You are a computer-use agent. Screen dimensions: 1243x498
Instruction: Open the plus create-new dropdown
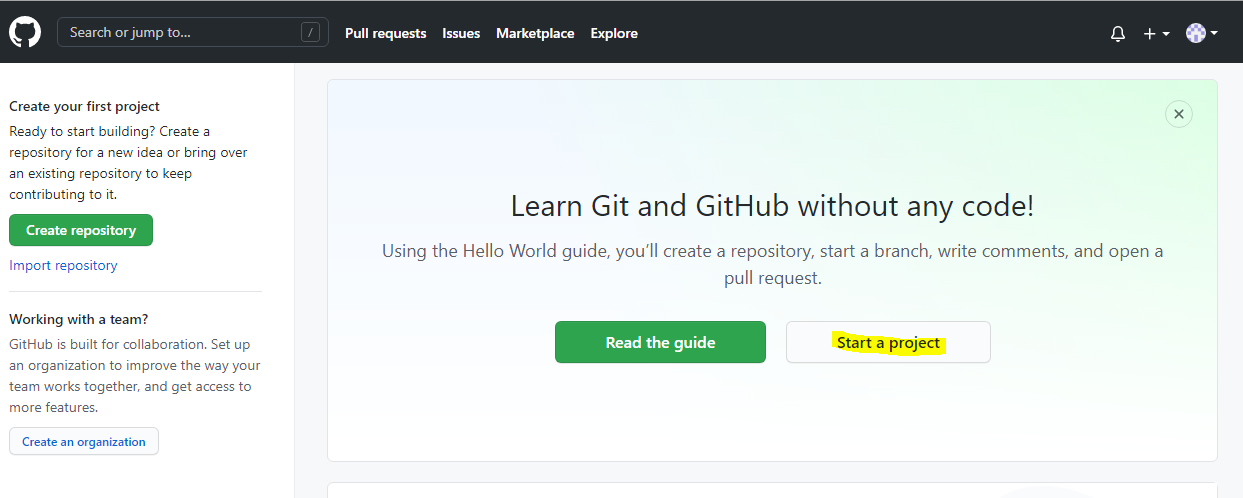tap(1156, 33)
